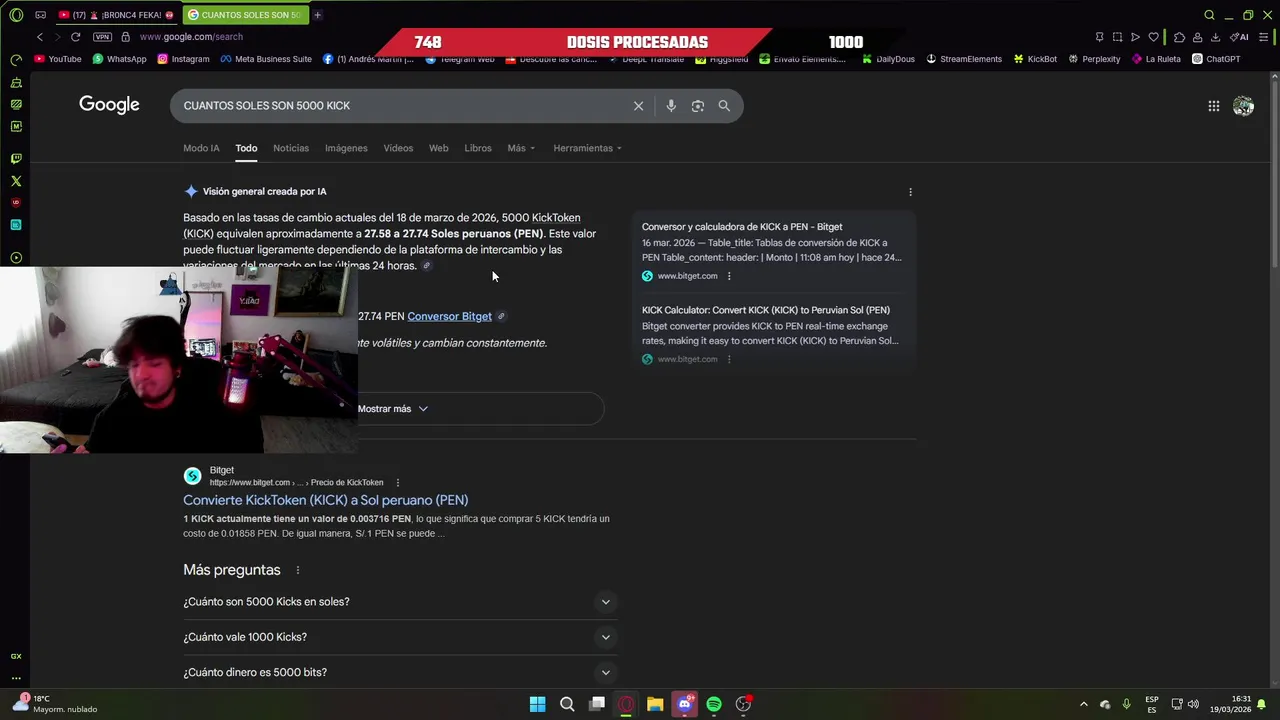Open Meta Business Suite bookmark
Image resolution: width=1280 pixels, height=720 pixels.
pos(266,59)
